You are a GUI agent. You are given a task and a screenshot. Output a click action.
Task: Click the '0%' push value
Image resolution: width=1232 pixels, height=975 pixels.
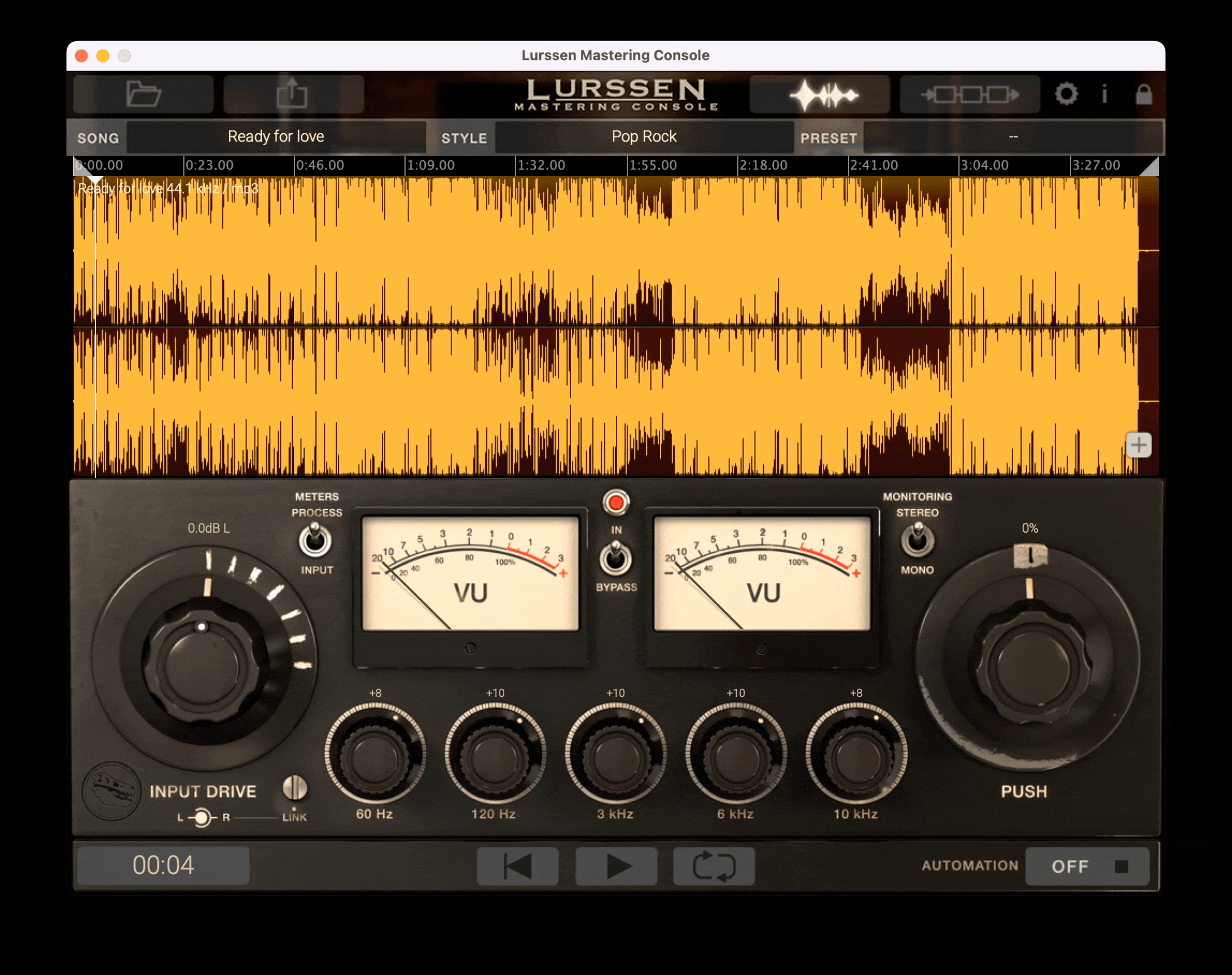(x=1030, y=528)
